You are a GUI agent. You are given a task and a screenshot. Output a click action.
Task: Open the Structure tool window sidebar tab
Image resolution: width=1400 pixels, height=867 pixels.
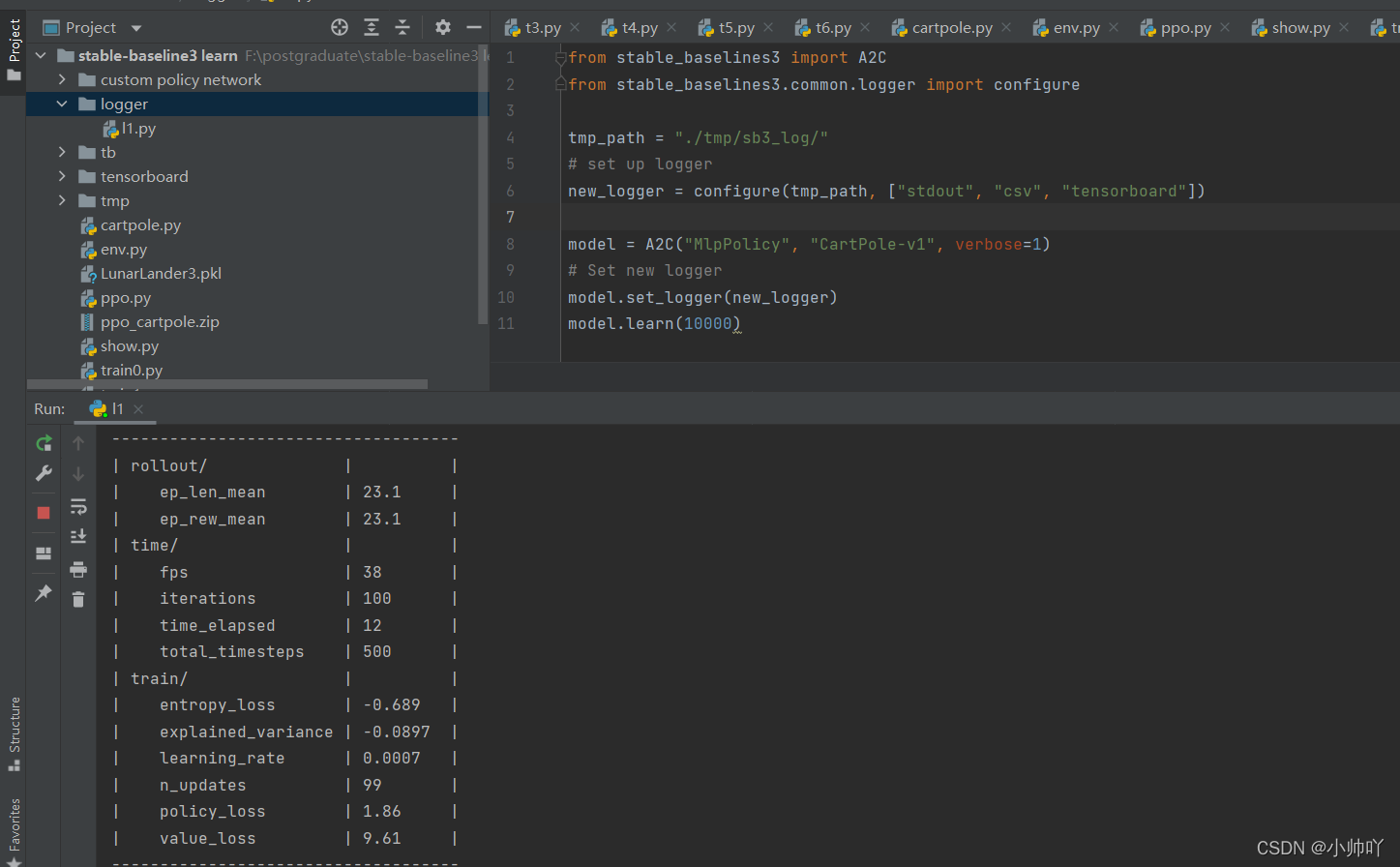point(14,733)
